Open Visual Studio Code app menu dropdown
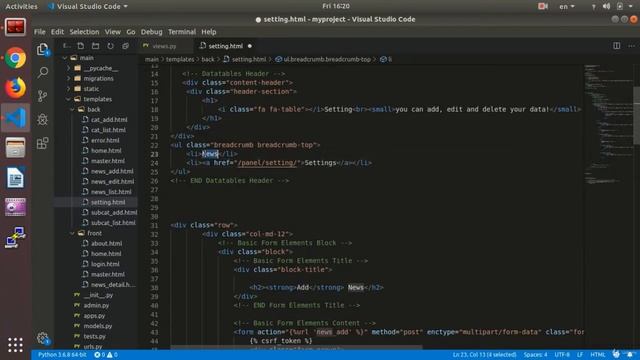Viewport: 640px width, 360px height. pos(88,6)
